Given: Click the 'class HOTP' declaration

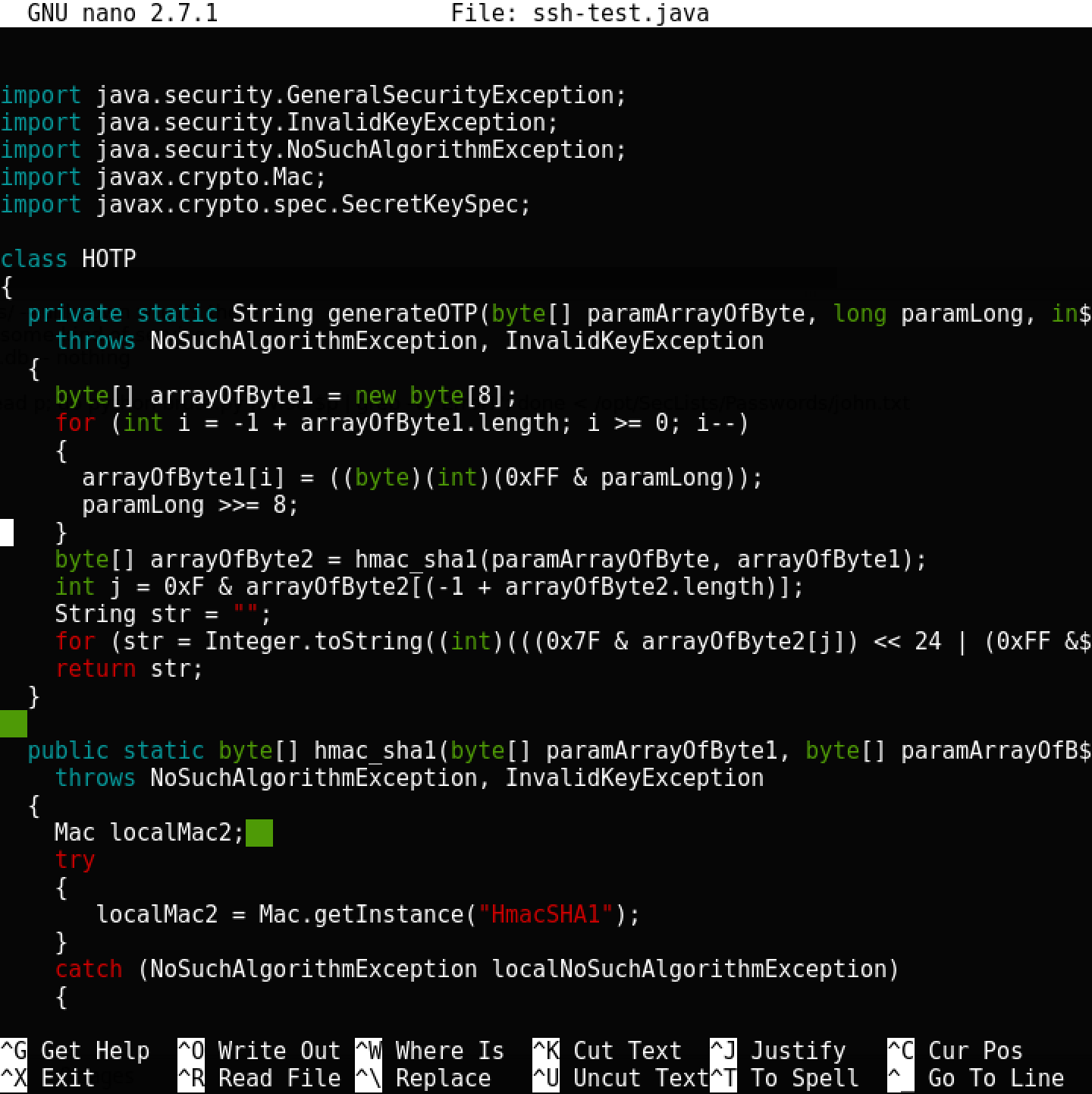Looking at the screenshot, I should tap(68, 259).
